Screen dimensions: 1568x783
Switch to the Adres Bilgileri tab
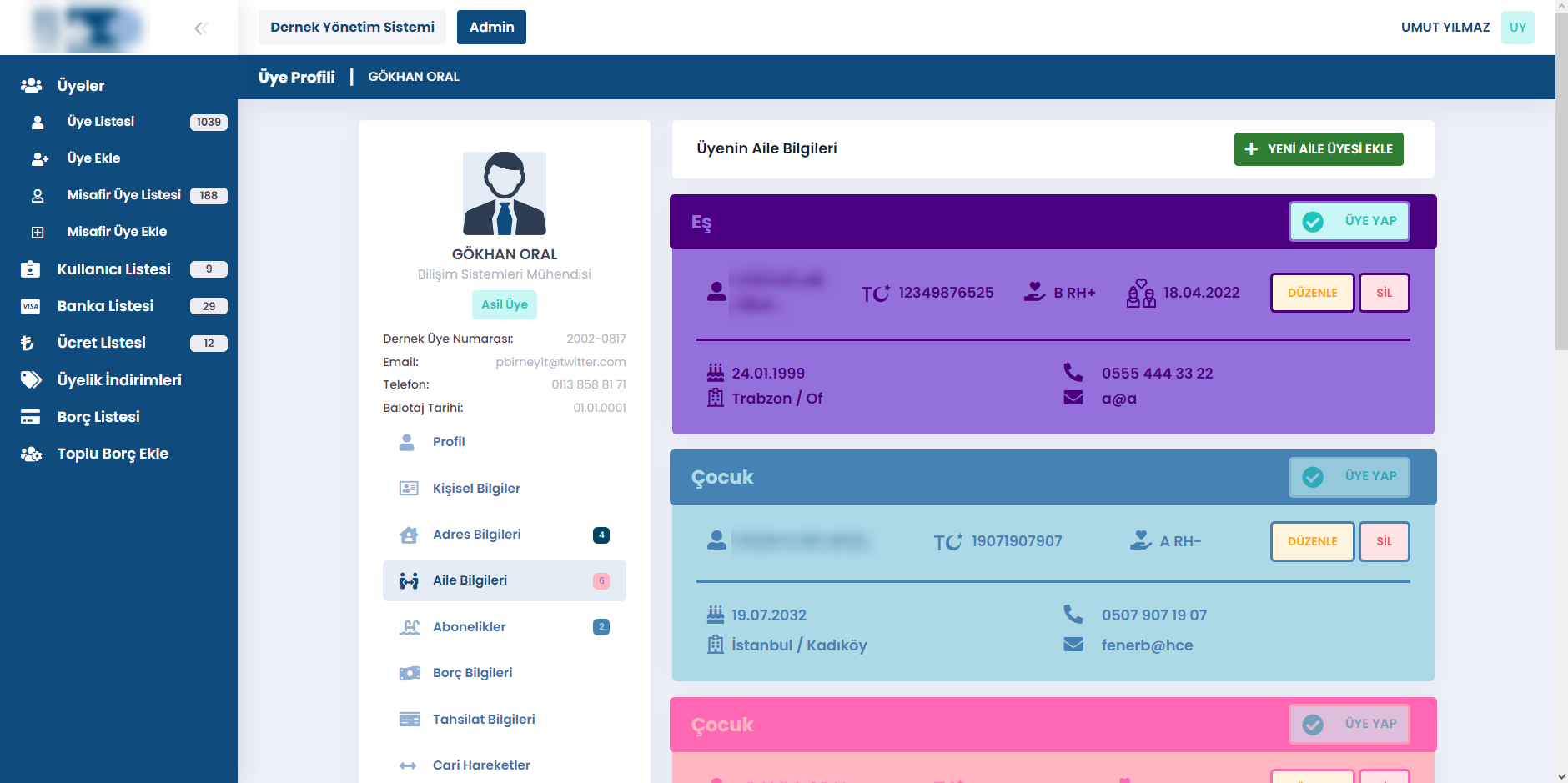[476, 535]
